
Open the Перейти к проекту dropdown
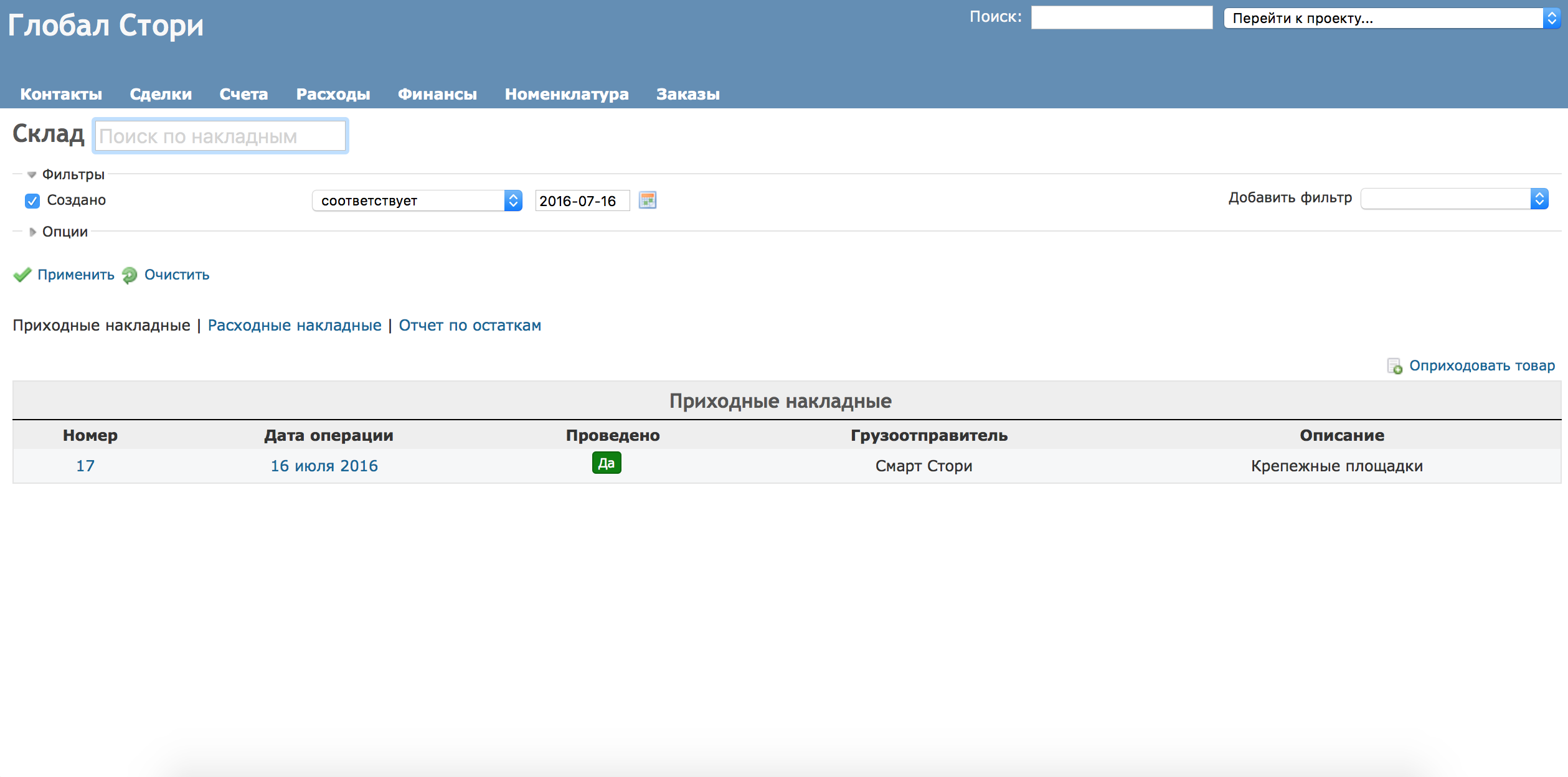click(1391, 18)
